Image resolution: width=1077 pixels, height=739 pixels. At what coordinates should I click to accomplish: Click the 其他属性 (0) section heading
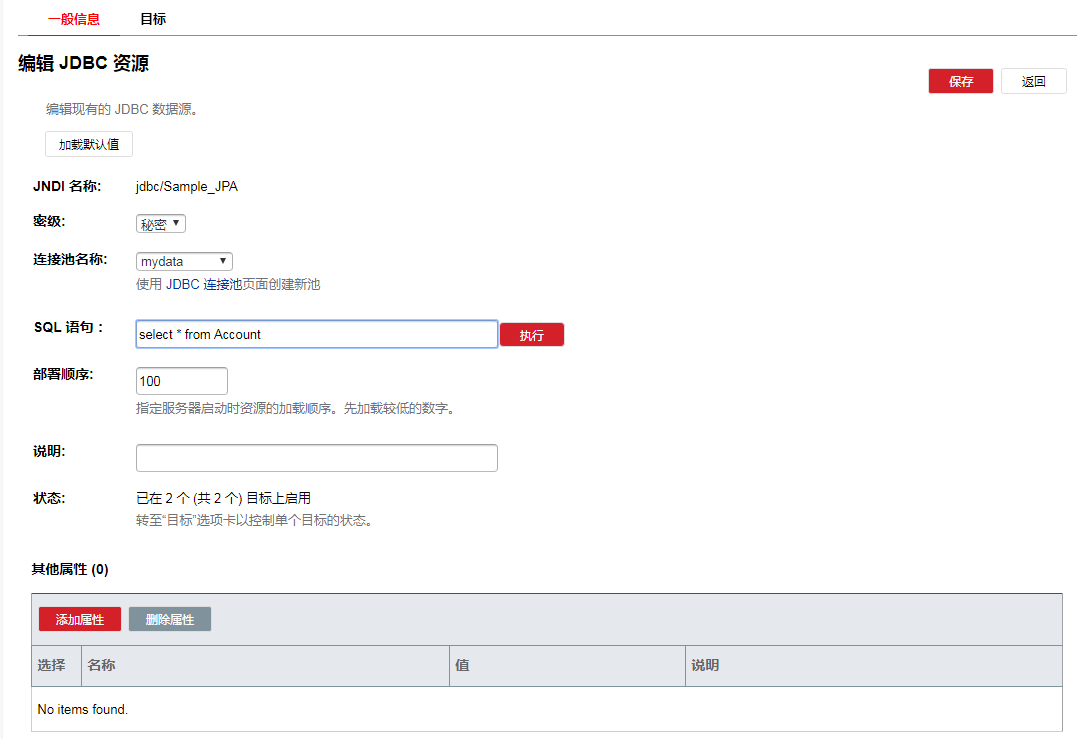coord(70,569)
